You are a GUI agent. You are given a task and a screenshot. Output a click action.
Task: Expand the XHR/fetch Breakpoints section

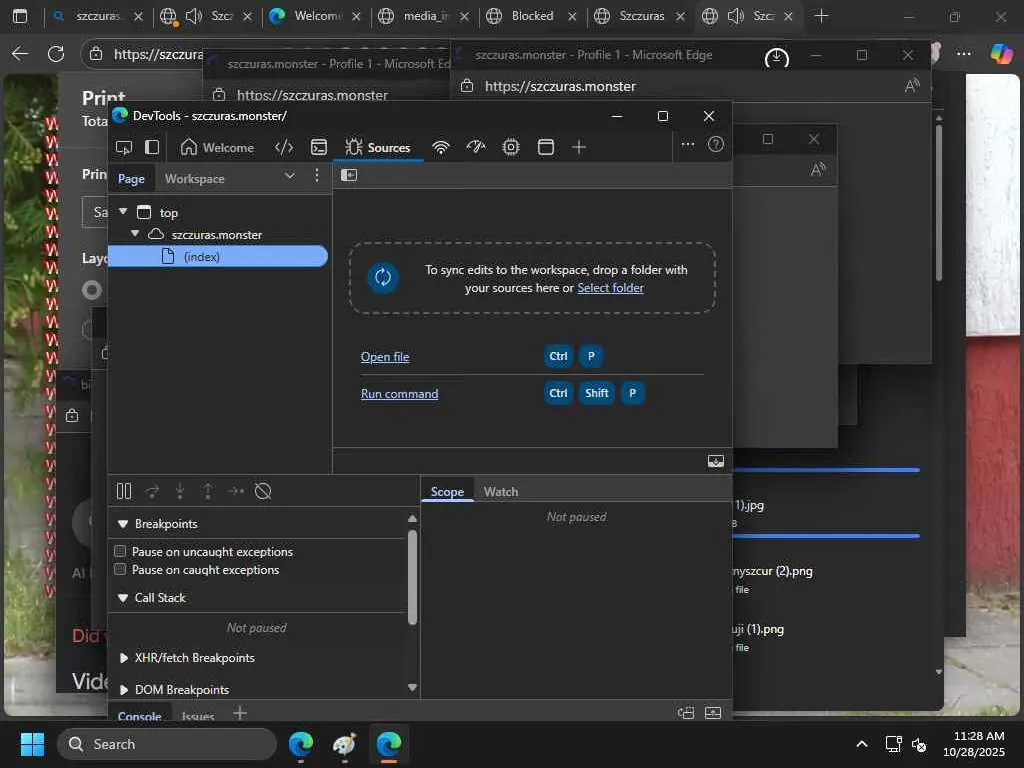[x=124, y=658]
